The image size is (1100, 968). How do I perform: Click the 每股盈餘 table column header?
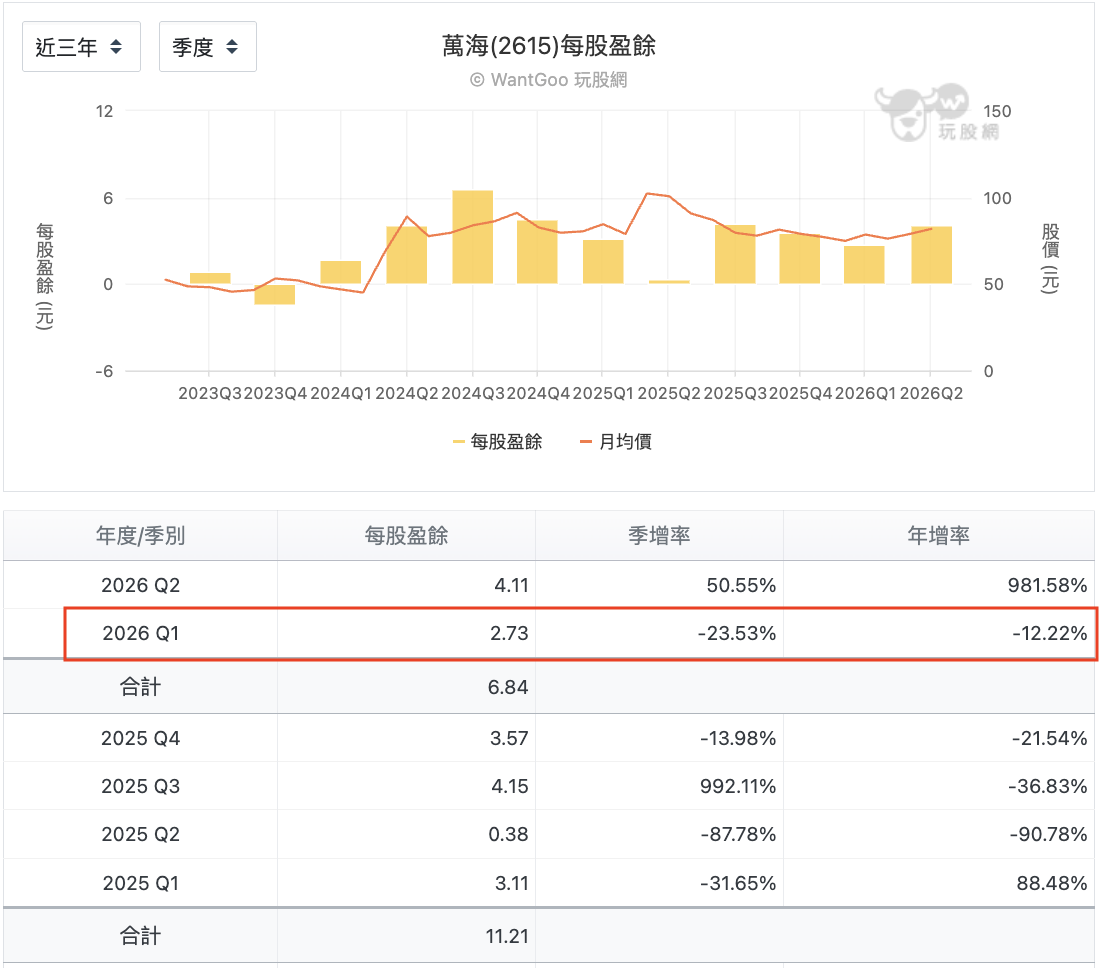(x=406, y=536)
